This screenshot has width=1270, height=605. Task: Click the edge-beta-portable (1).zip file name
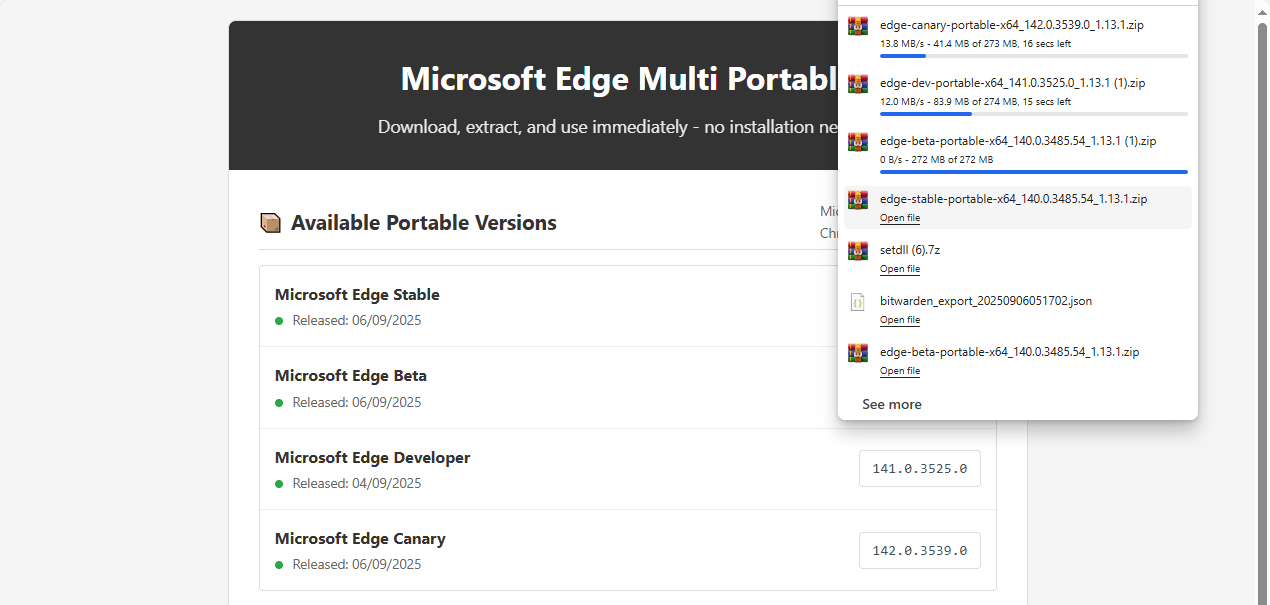pyautogui.click(x=1018, y=141)
